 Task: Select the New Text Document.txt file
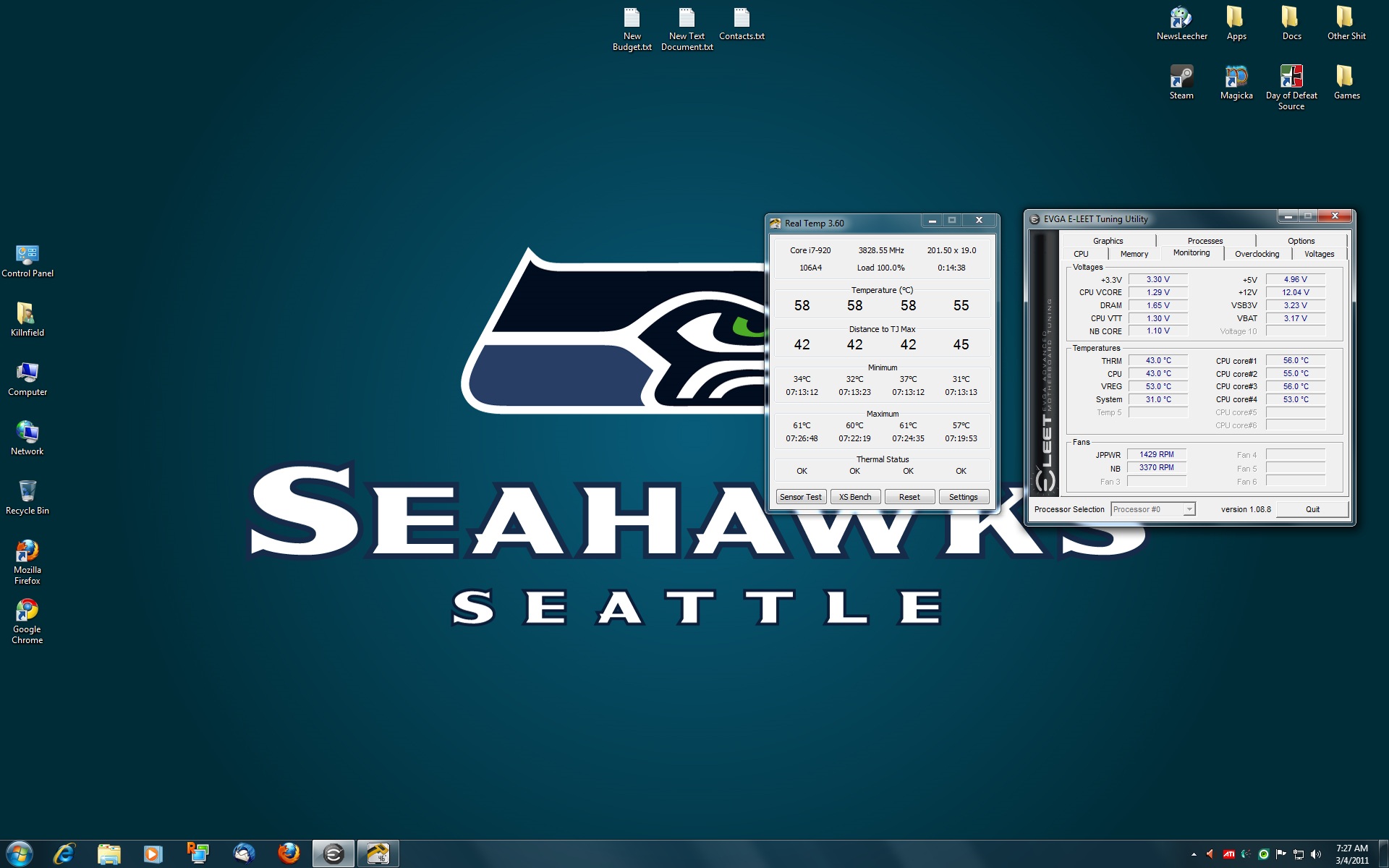(687, 29)
